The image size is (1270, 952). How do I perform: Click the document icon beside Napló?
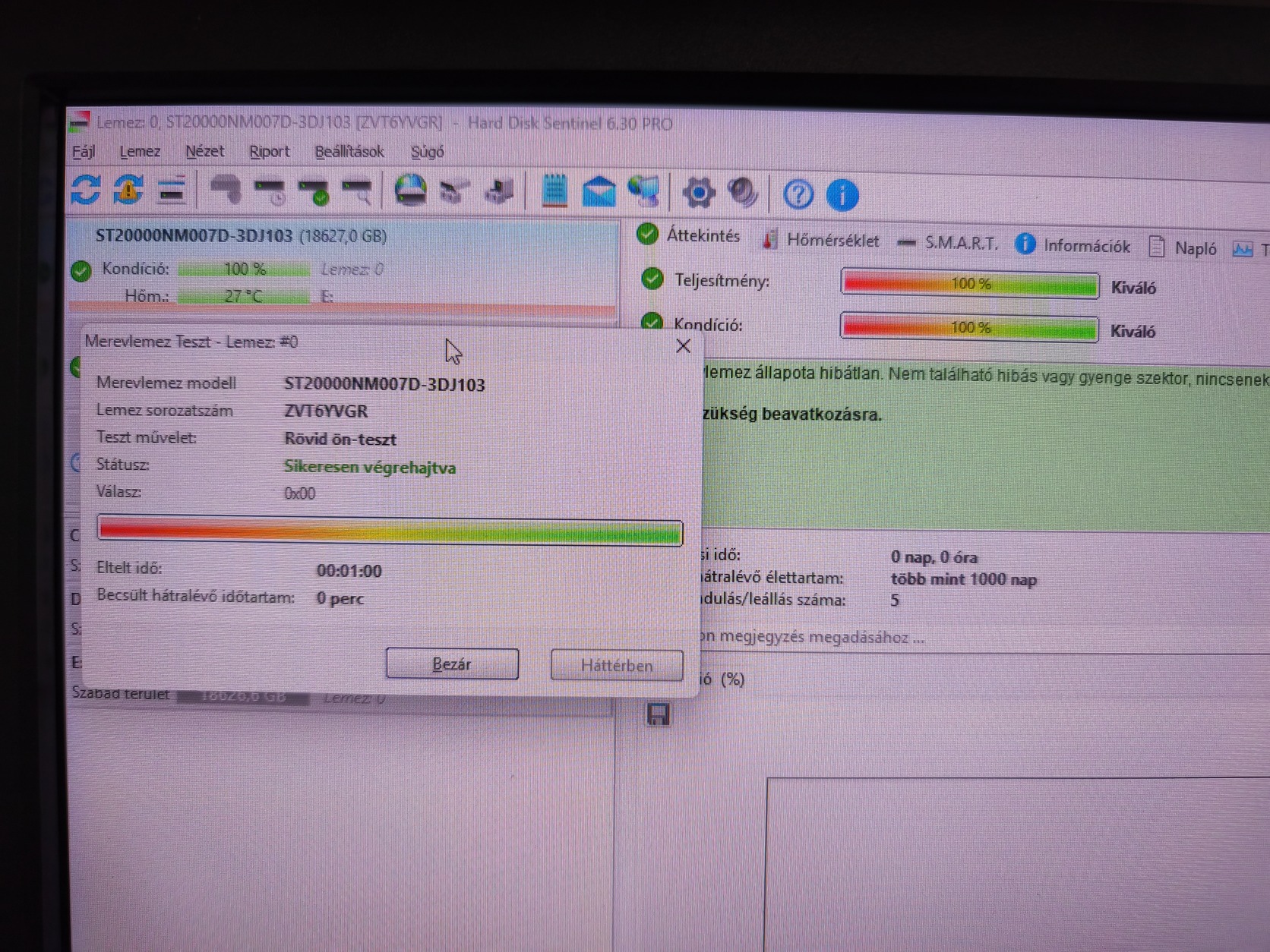coord(1156,247)
